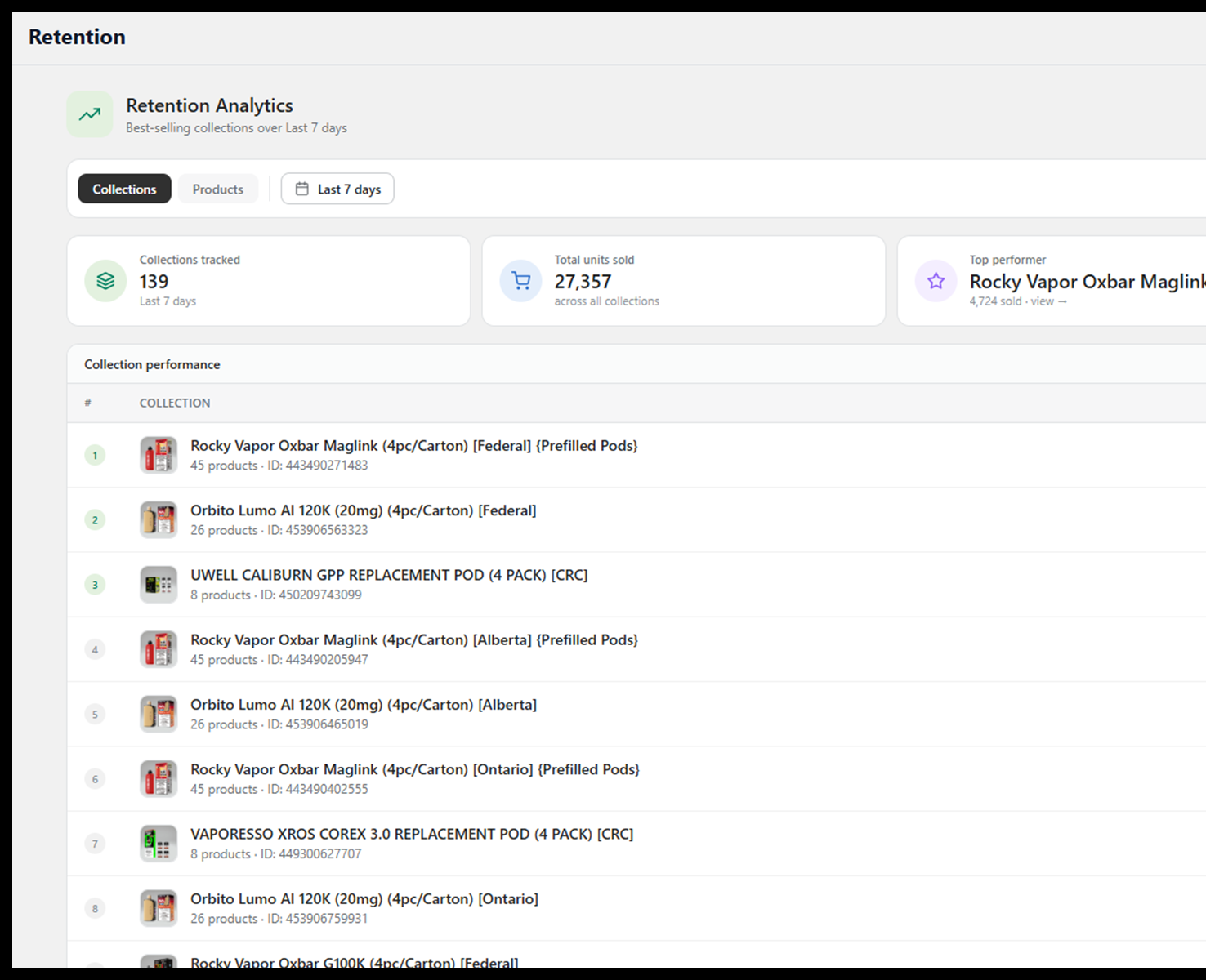Click the Collection performance section heading

point(152,364)
